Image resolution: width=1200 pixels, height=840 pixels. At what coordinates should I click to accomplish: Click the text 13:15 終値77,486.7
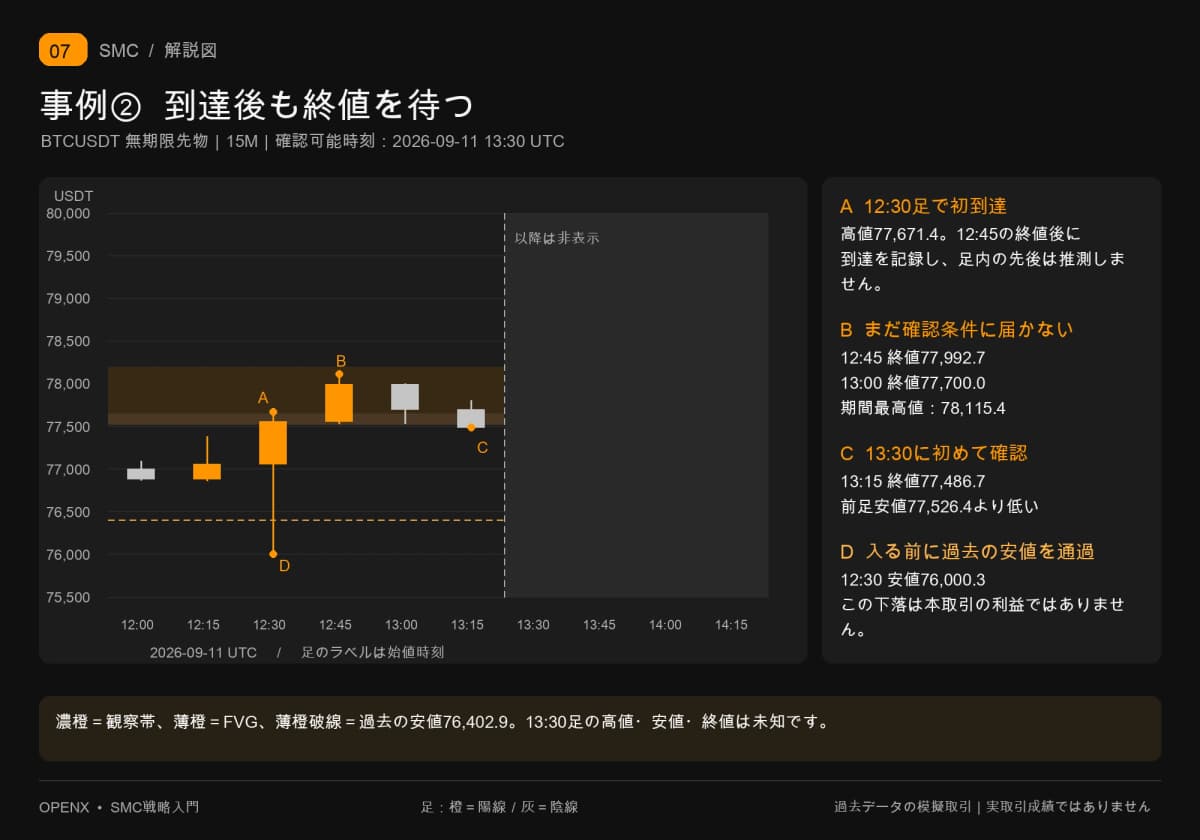click(913, 481)
